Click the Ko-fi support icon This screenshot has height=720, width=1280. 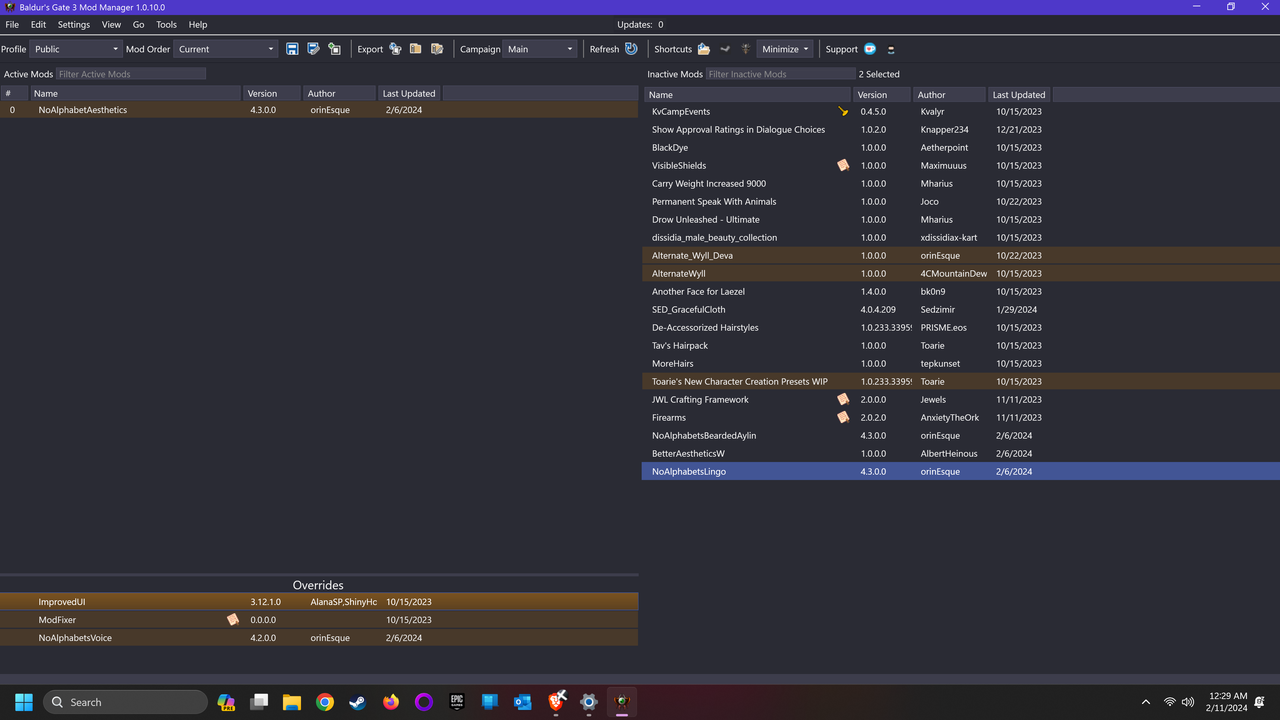click(x=869, y=48)
